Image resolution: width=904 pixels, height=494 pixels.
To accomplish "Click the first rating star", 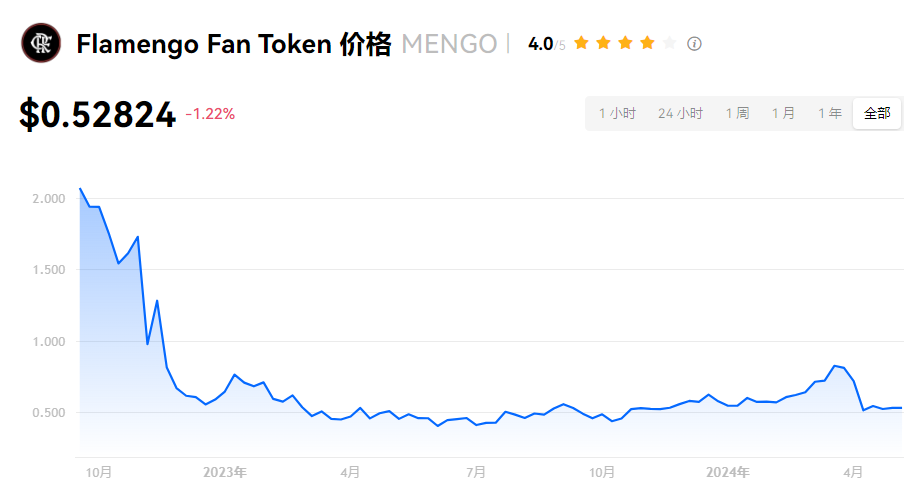I will [581, 43].
